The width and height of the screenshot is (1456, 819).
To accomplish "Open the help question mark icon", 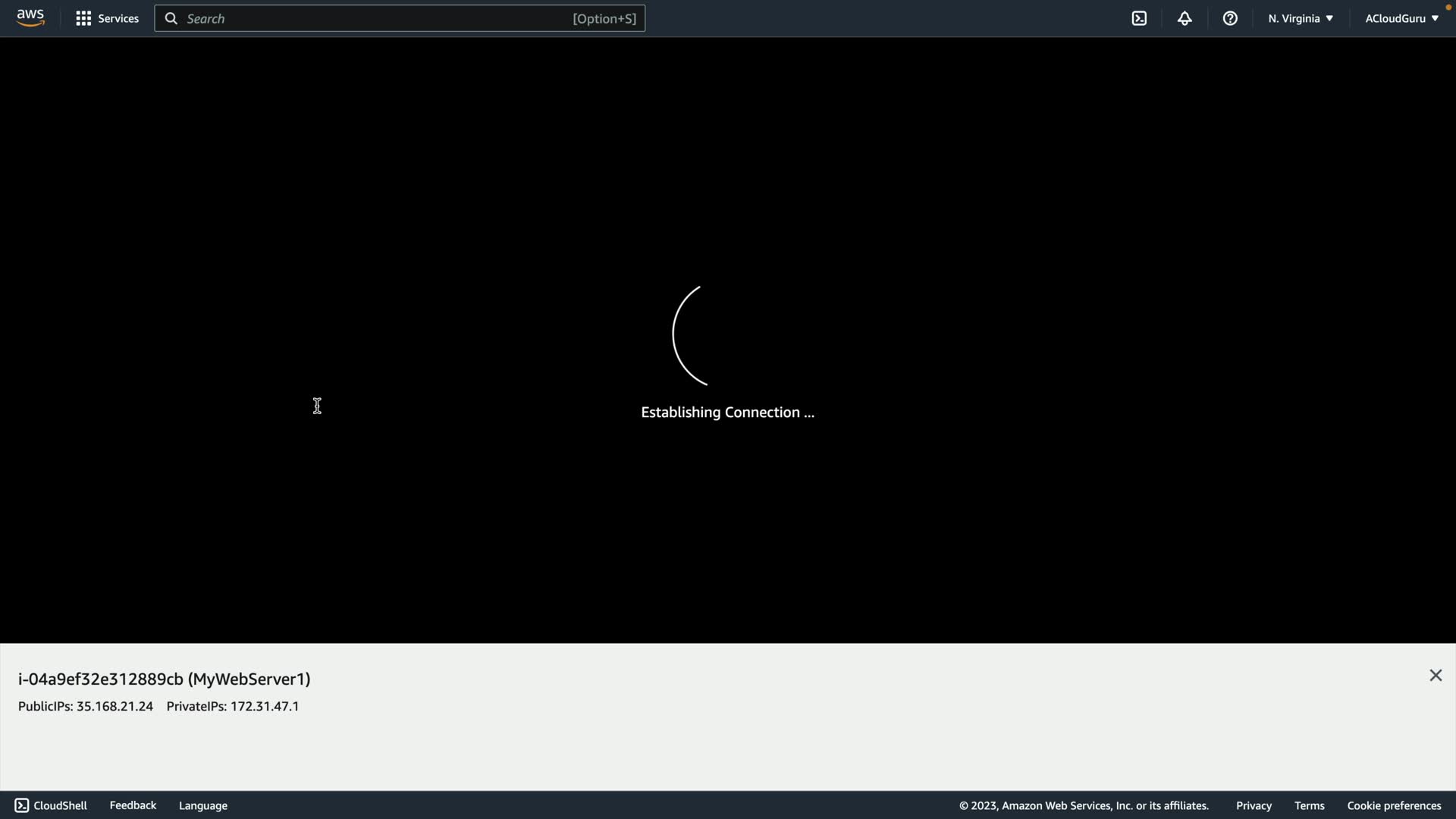I will (1230, 18).
